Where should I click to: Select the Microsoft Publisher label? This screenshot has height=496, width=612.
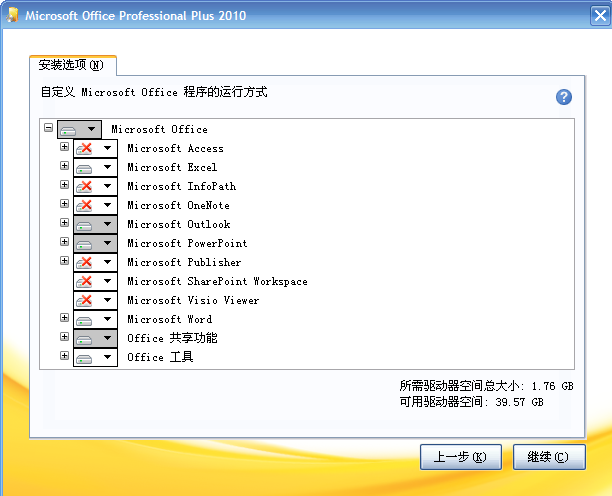point(184,262)
